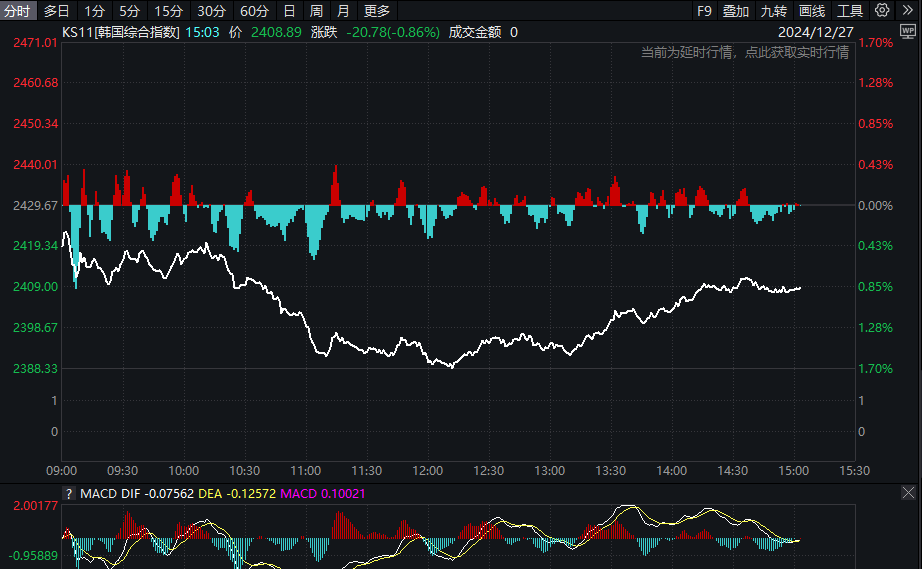Click KS11[韩国综合指数] index name
This screenshot has width=922, height=569.
[x=121, y=32]
